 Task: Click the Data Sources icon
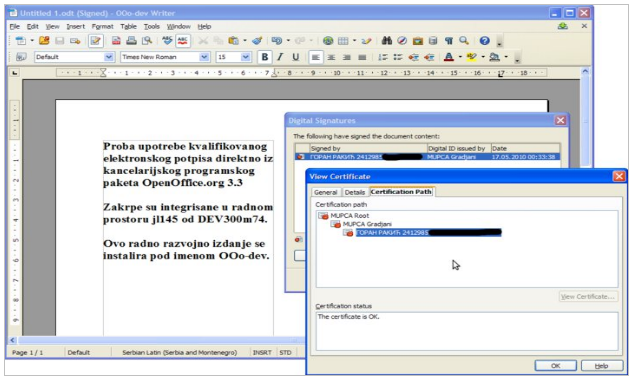[433, 41]
